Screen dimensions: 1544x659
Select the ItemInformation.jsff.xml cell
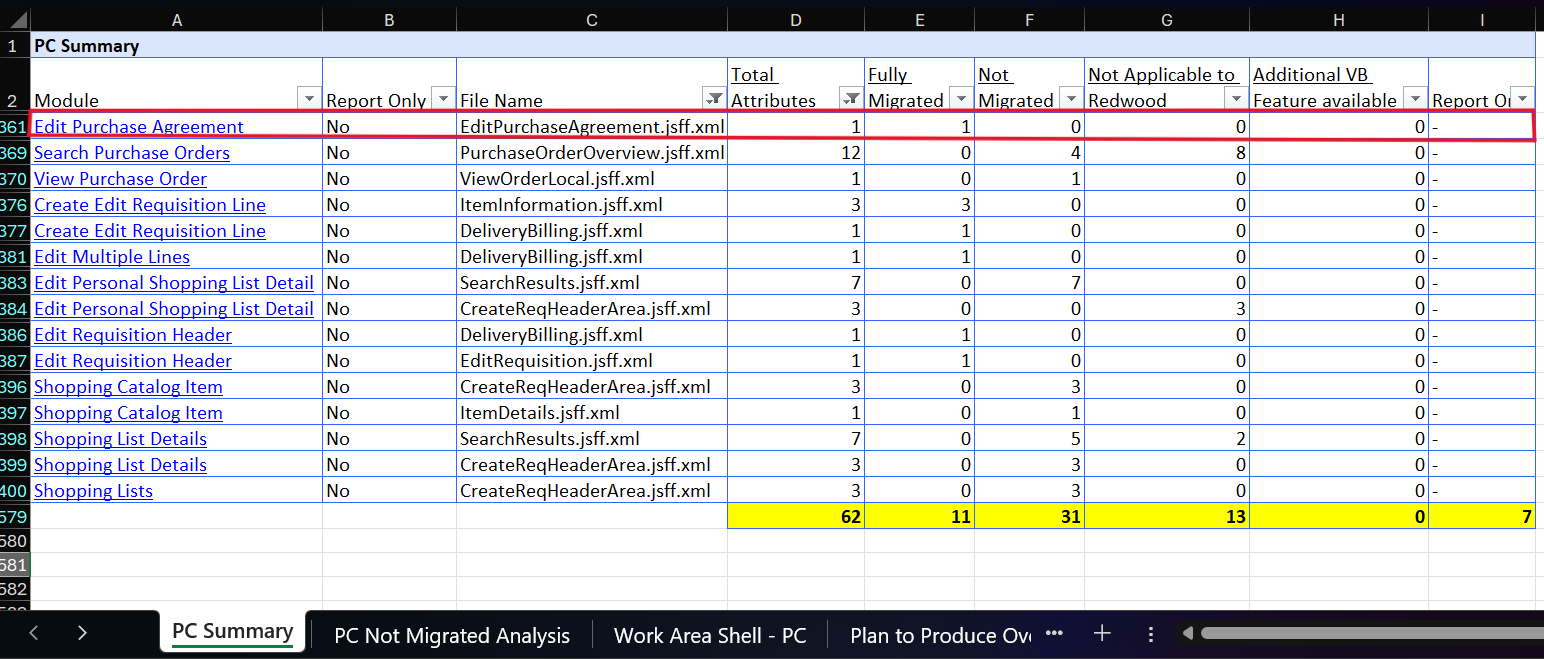coord(592,205)
